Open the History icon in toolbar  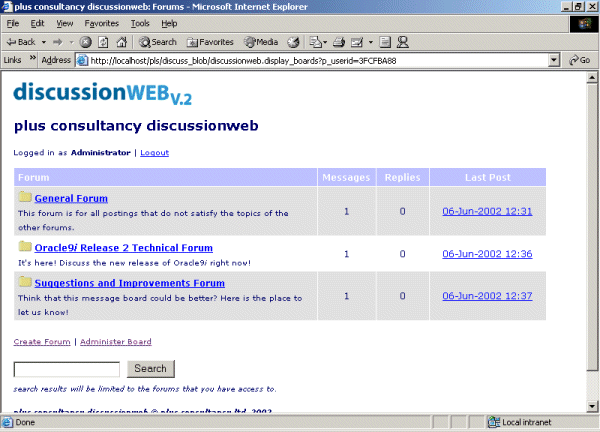pos(293,42)
